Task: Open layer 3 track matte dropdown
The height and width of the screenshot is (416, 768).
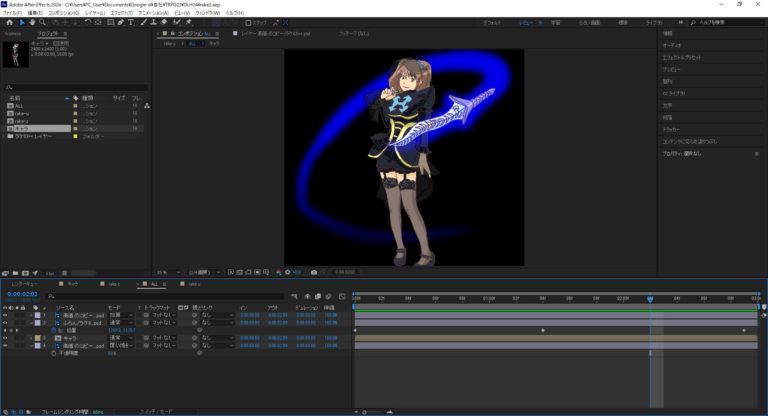Action: point(164,338)
